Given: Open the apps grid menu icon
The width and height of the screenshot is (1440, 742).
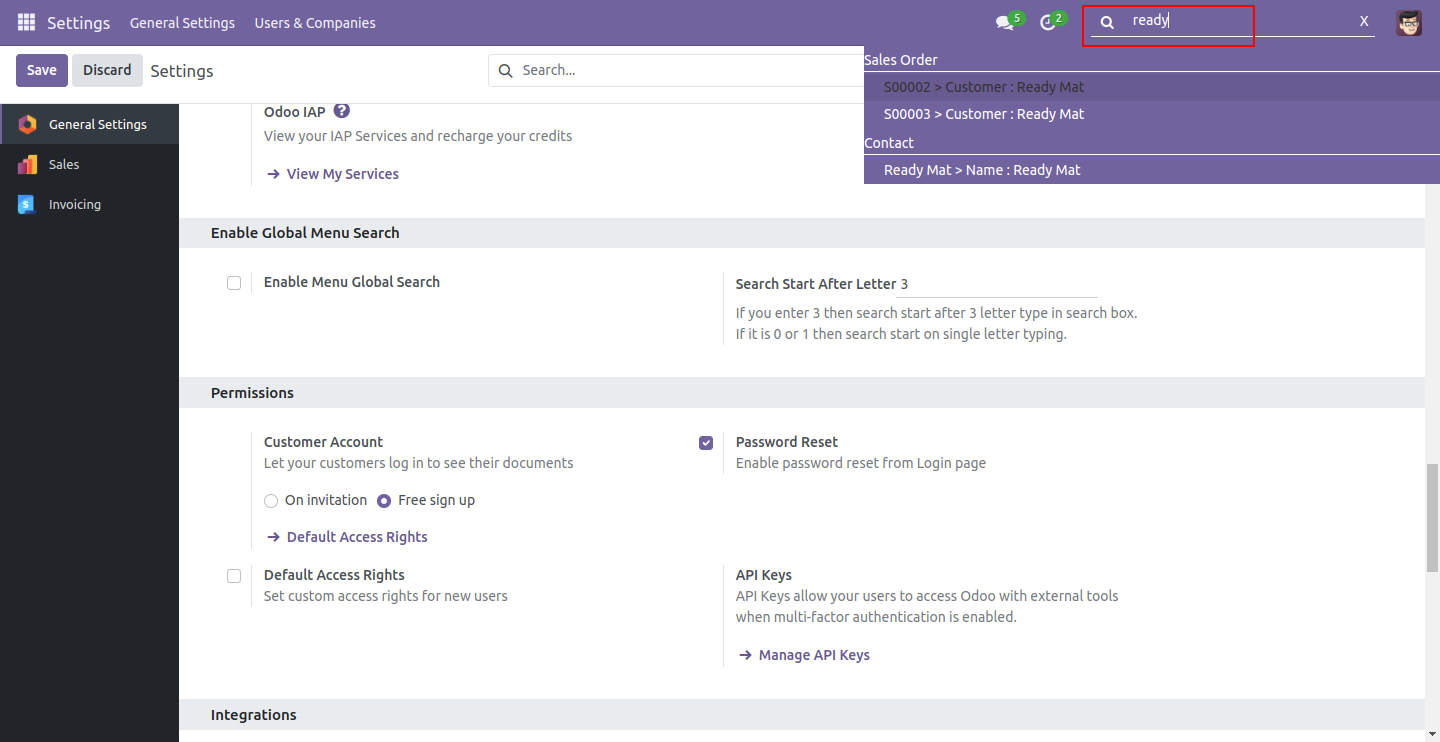Looking at the screenshot, I should pos(26,22).
